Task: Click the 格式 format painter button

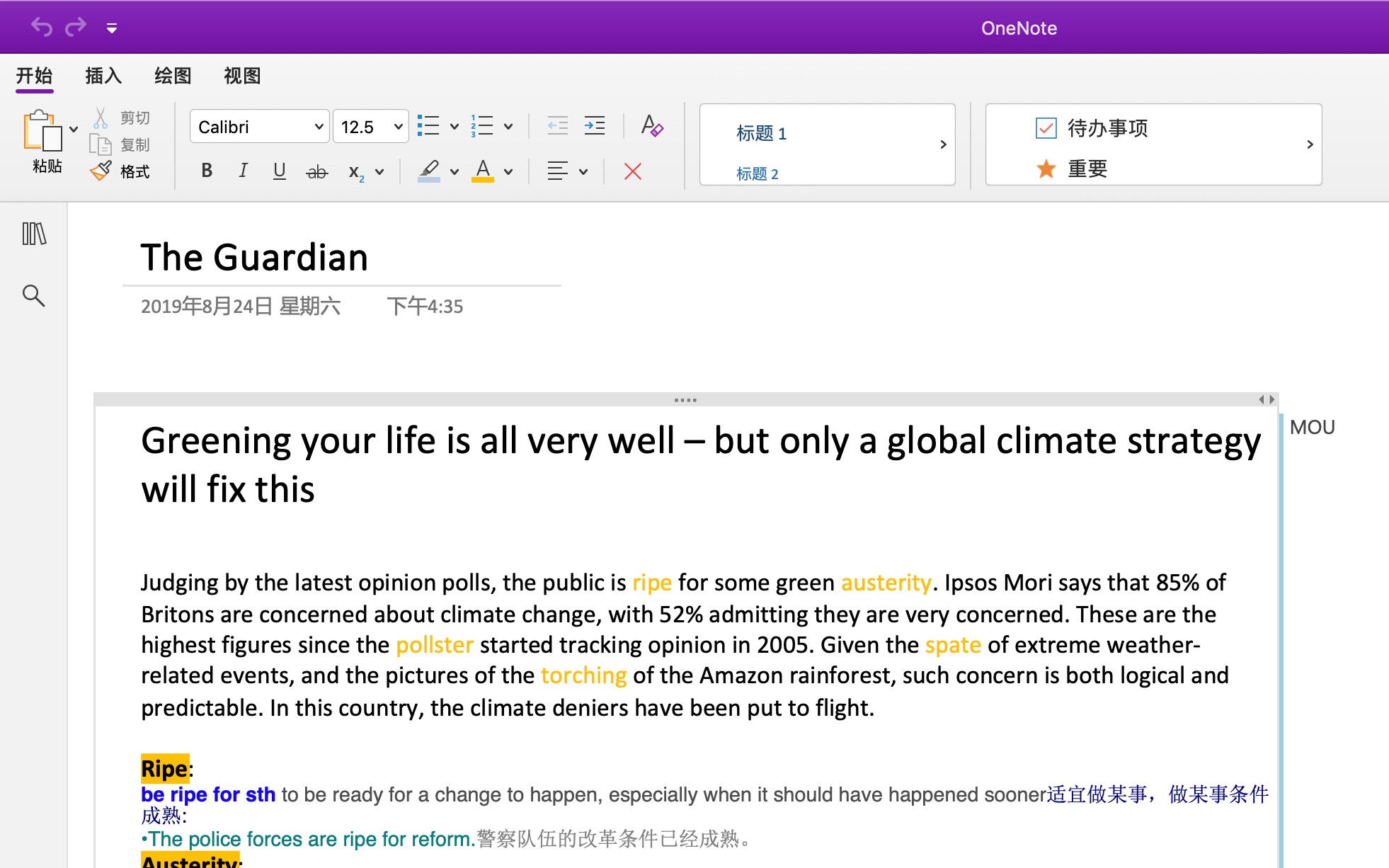Action: (x=121, y=171)
